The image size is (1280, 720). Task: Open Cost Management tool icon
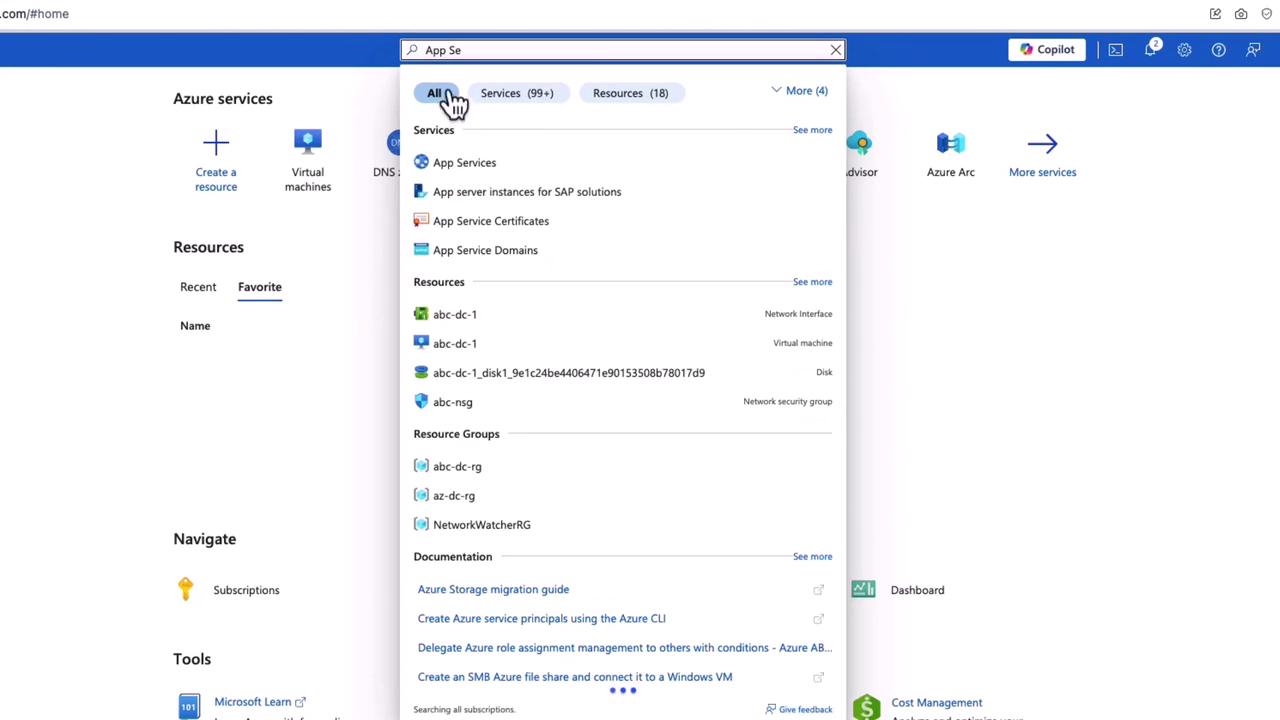(867, 707)
